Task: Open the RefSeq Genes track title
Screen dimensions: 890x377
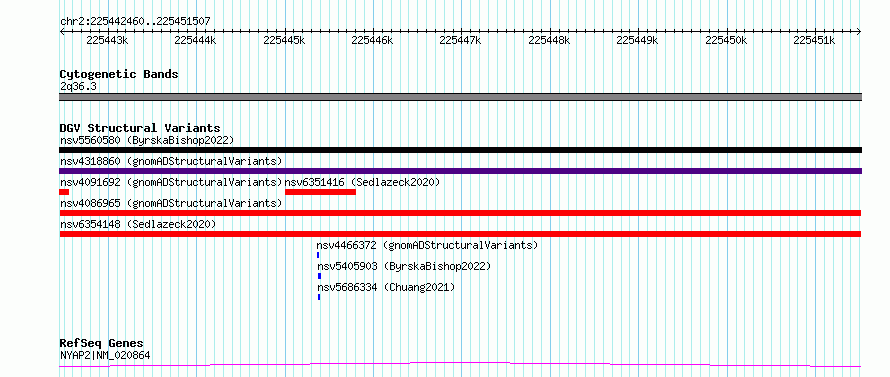Action: (x=102, y=344)
